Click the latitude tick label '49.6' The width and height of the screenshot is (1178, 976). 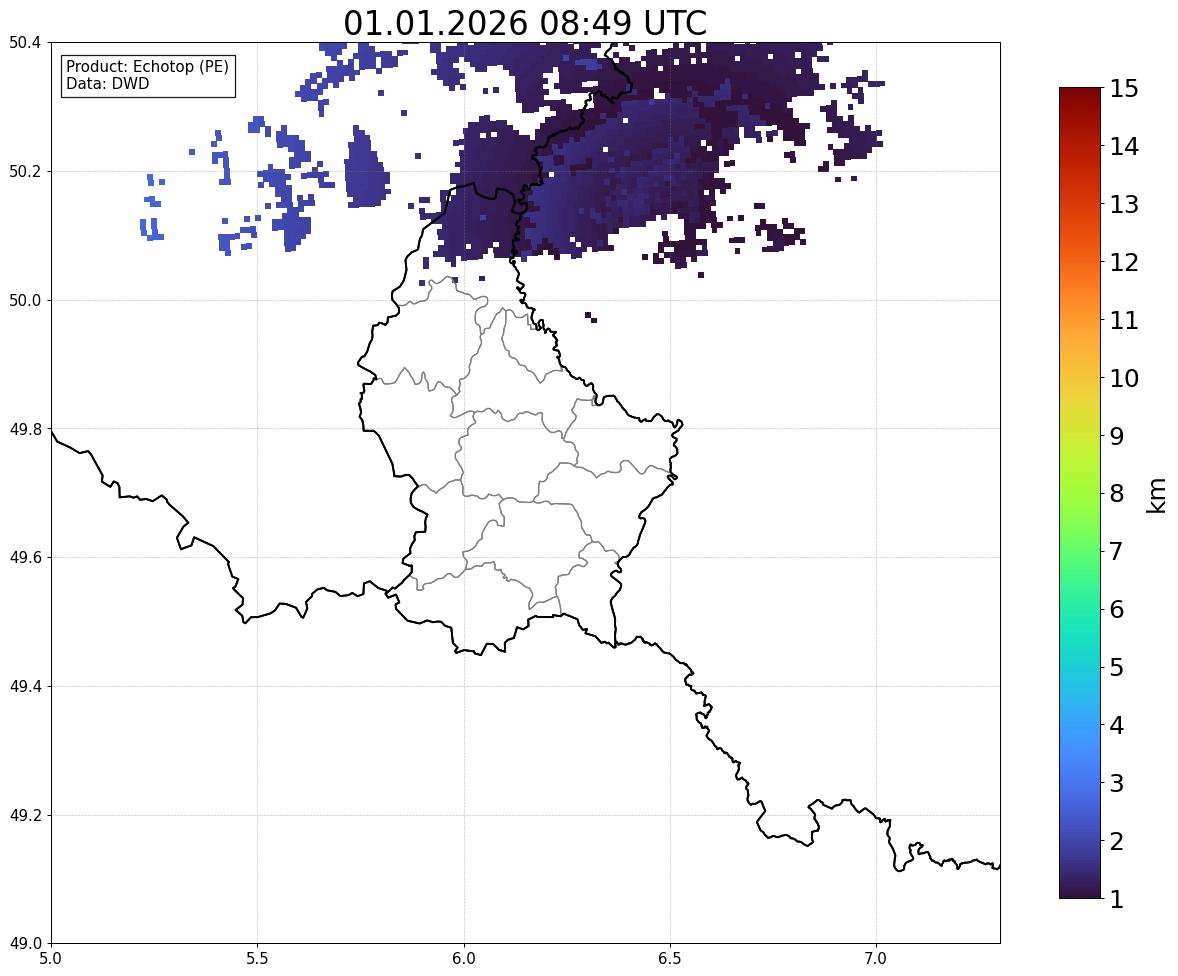tap(25, 557)
